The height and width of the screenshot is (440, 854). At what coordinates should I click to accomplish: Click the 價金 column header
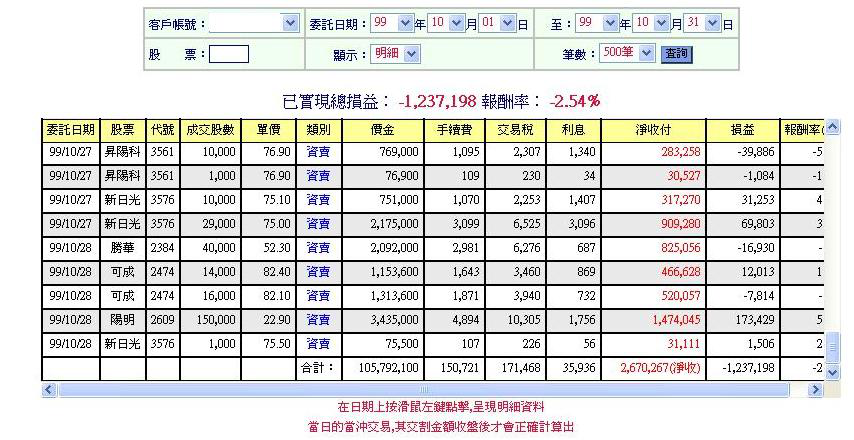click(382, 130)
